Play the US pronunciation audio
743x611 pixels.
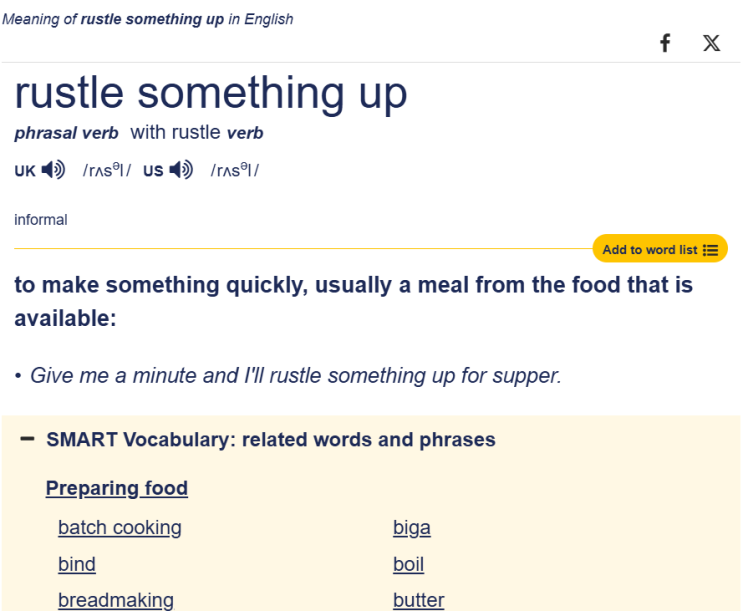coord(181,170)
